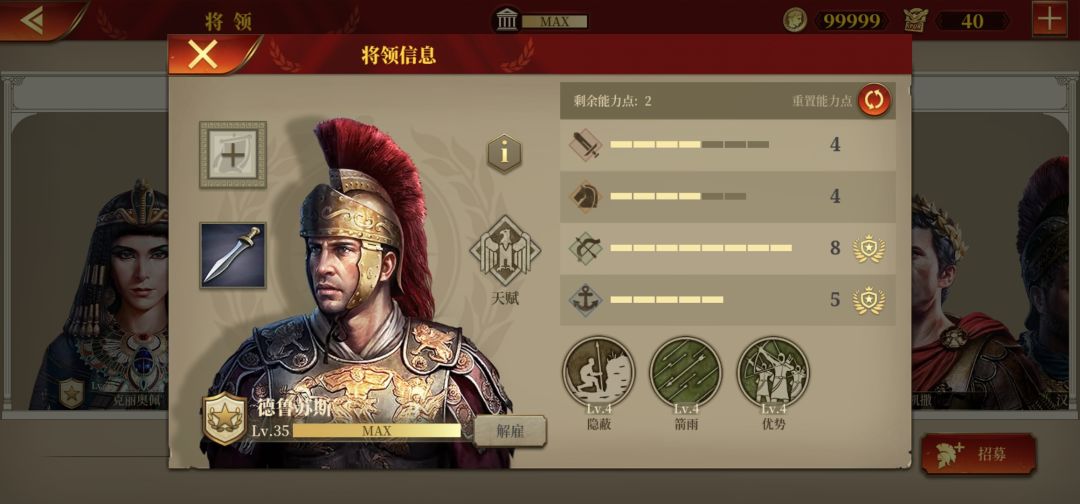
Task: Reset ability points with red refresh icon
Action: (x=874, y=101)
